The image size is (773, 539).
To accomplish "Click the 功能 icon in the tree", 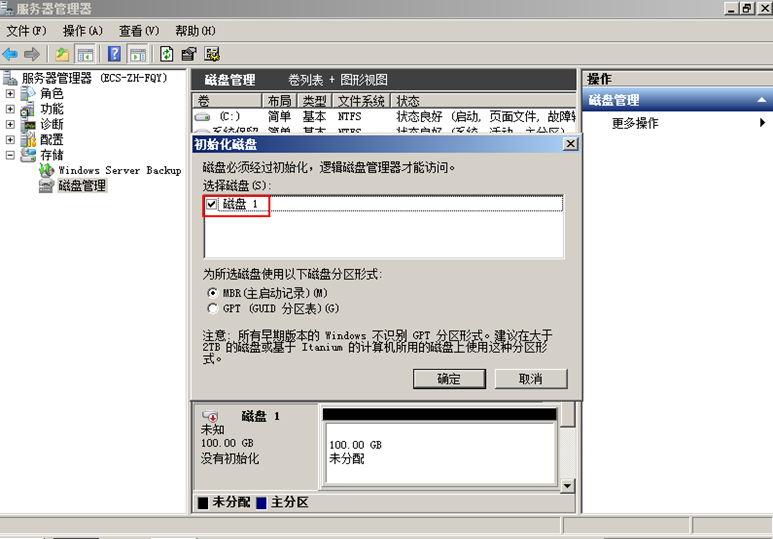I will pyautogui.click(x=27, y=109).
